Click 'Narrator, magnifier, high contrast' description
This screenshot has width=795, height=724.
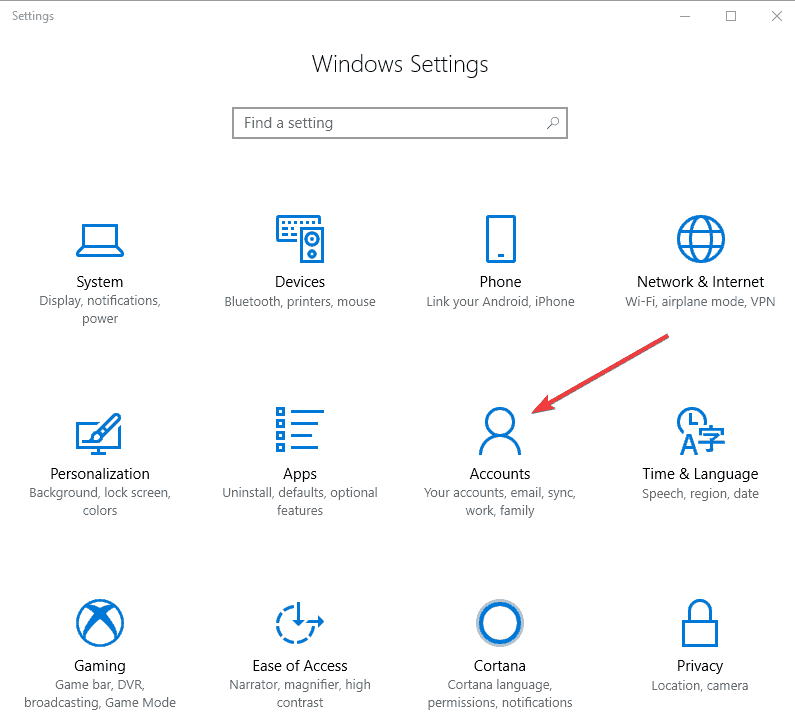[300, 694]
